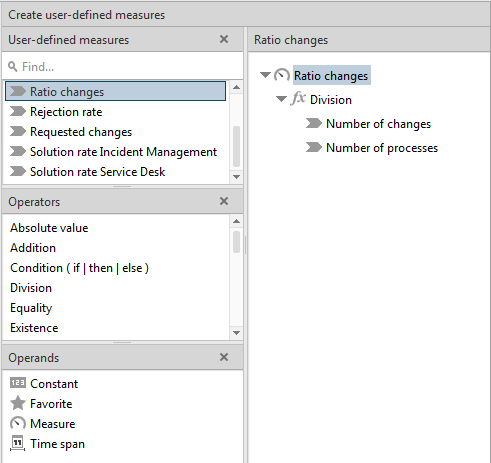491x463 pixels.
Task: Click the Operators list scrollbar thumb
Action: click(x=236, y=242)
